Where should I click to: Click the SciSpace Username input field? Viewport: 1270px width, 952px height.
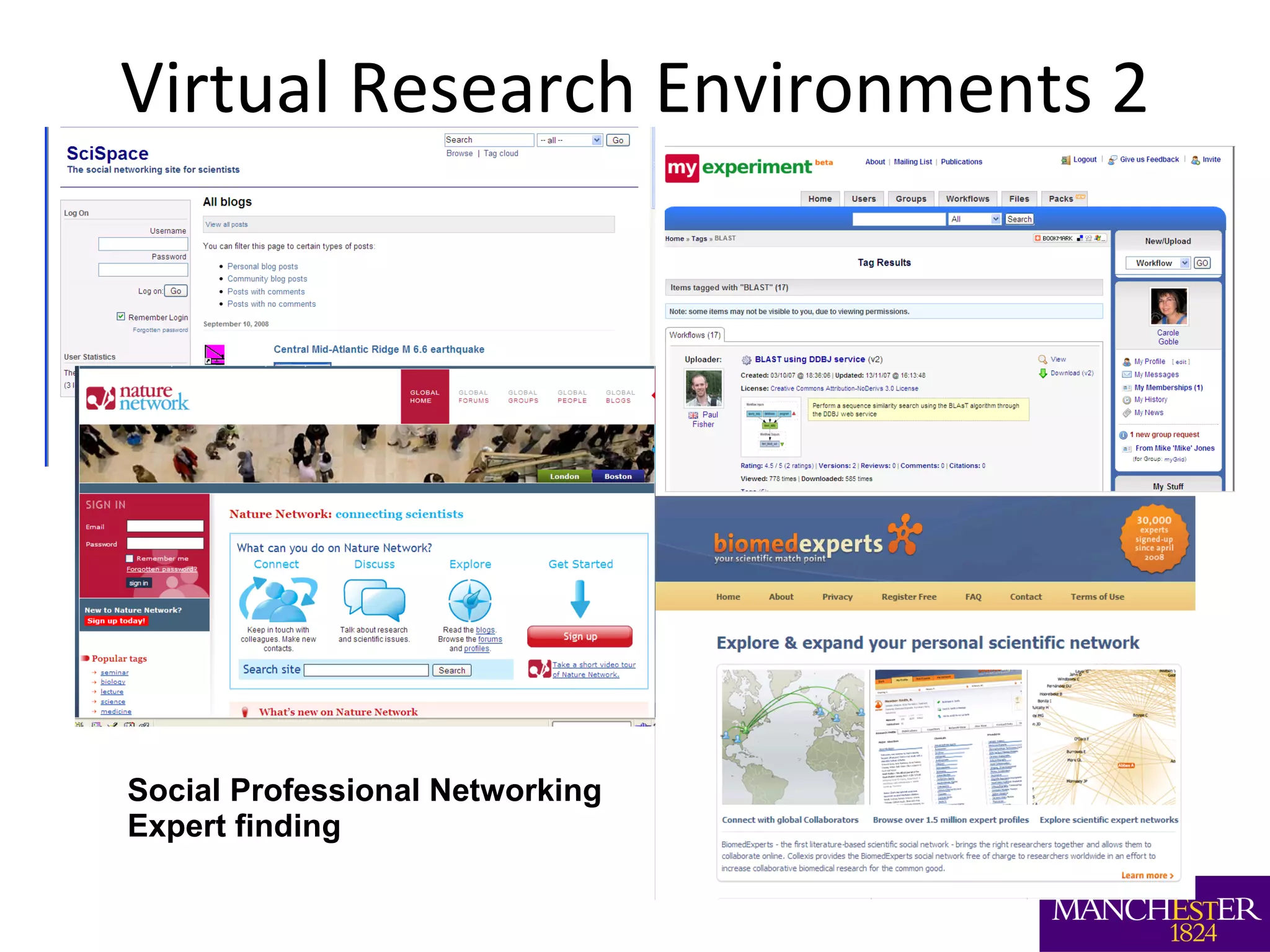143,244
